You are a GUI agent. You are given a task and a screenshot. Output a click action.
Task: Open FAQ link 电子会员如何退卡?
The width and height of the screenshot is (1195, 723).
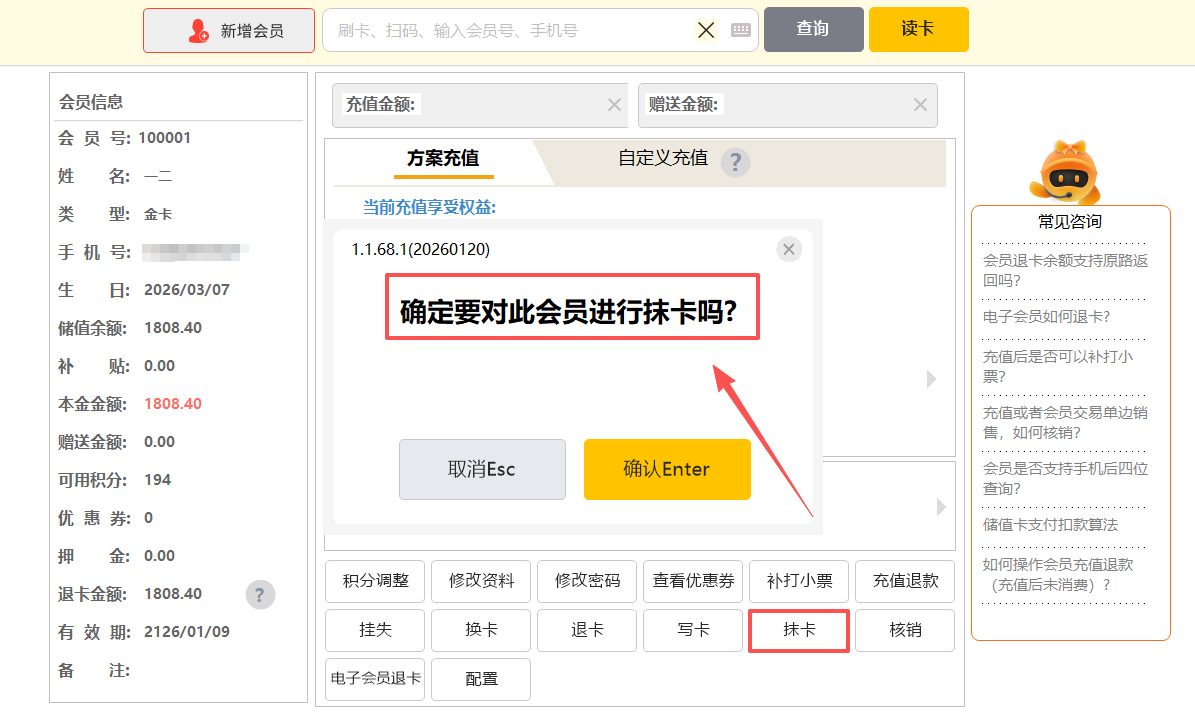point(1046,317)
